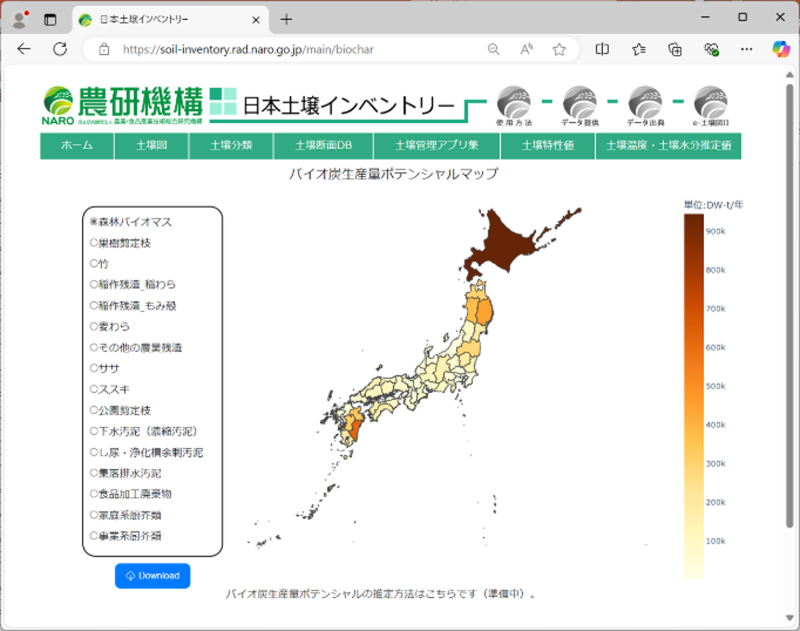800x631 pixels.
Task: Select 下水汚泥（濃縮汚泥） radio option
Action: pyautogui.click(x=93, y=432)
